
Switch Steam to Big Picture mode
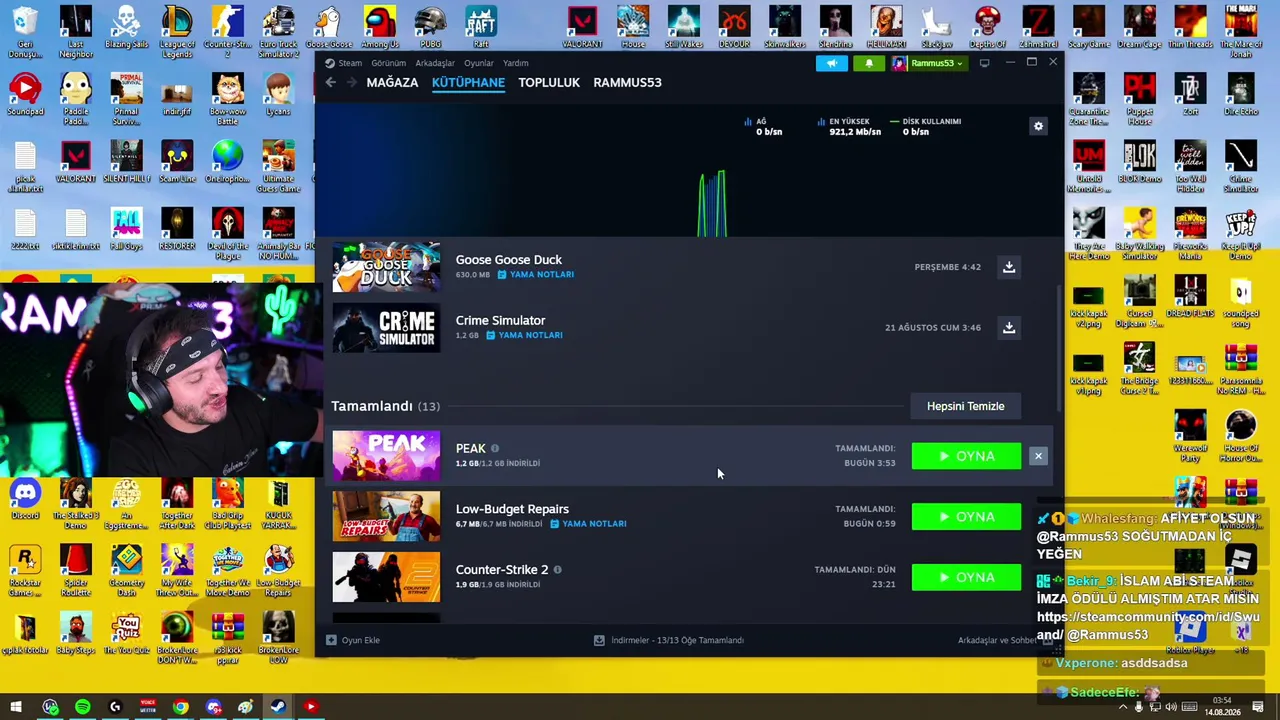[x=984, y=63]
